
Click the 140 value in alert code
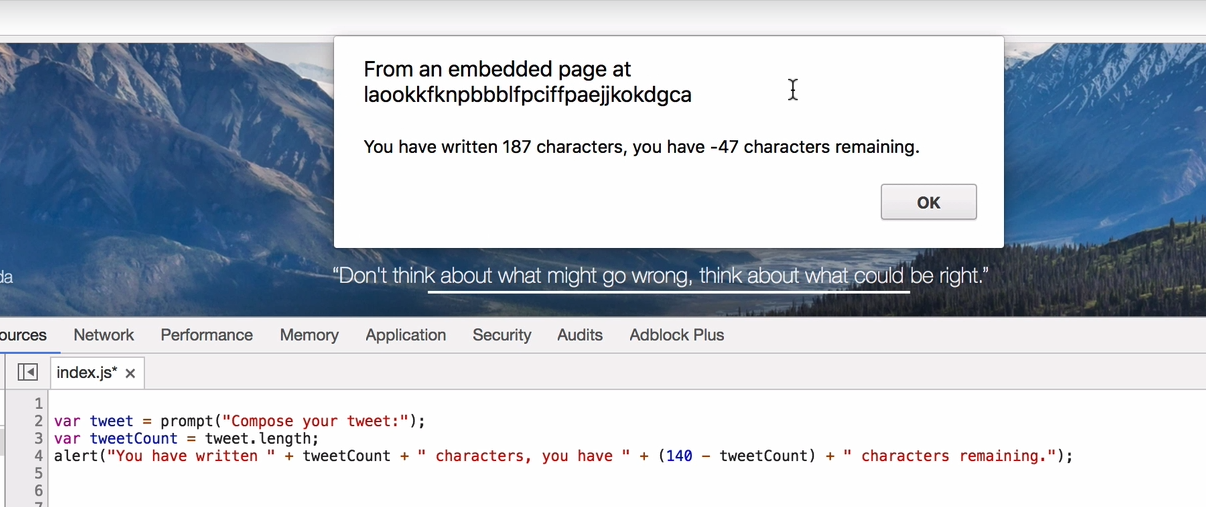coord(679,456)
